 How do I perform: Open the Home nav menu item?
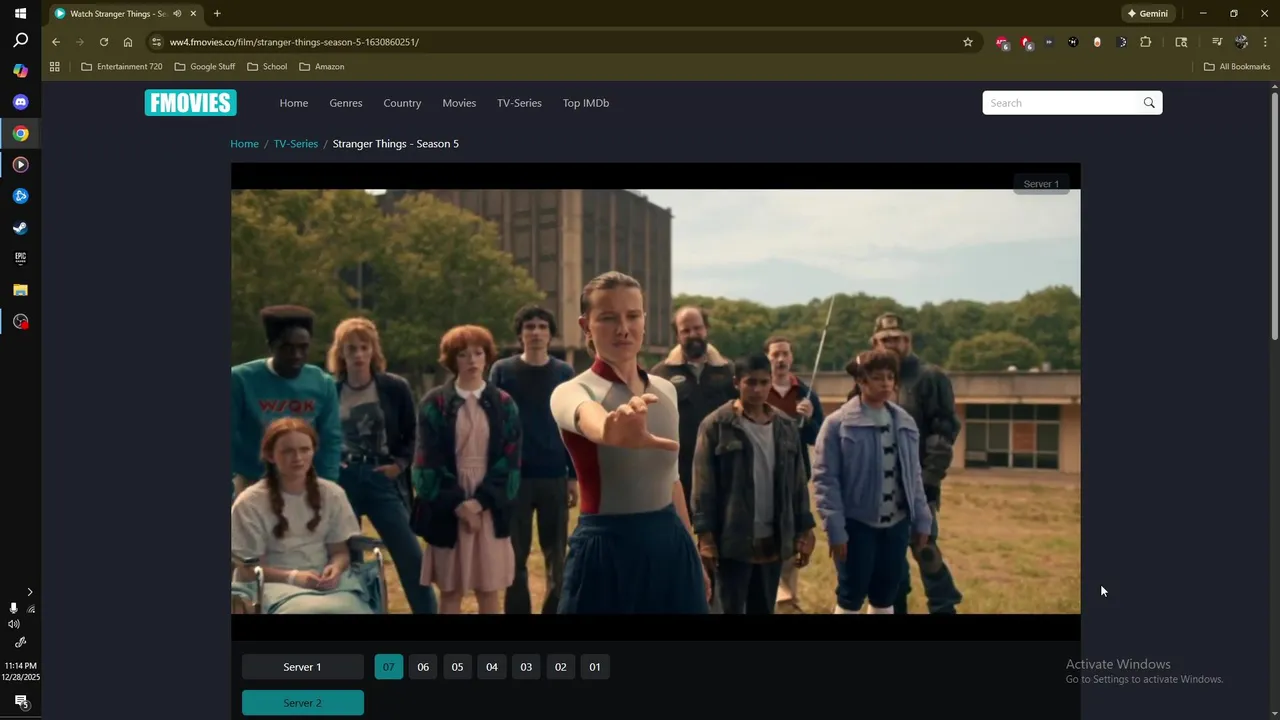pyautogui.click(x=294, y=103)
